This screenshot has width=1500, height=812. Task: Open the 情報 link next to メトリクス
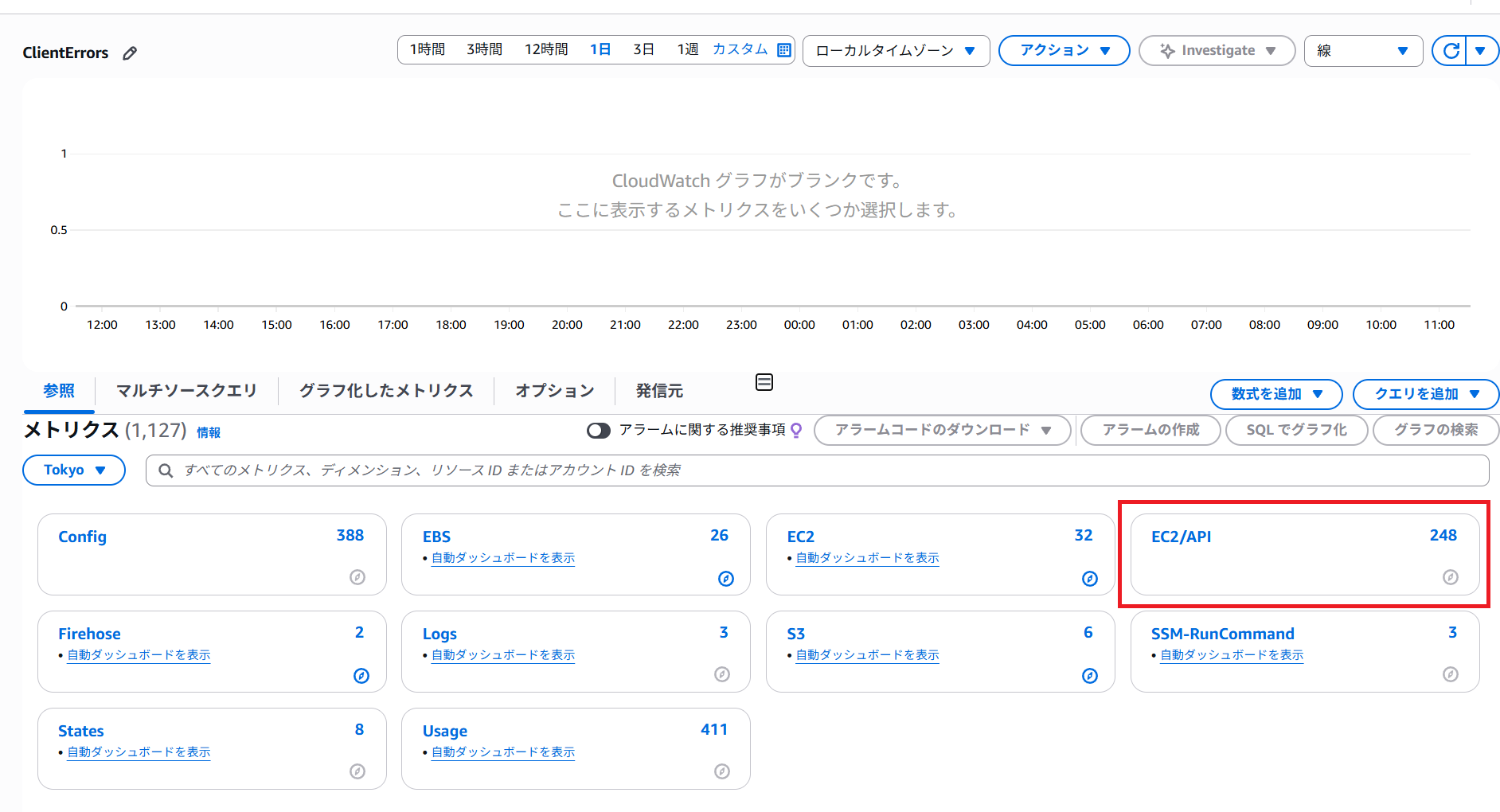tap(209, 432)
